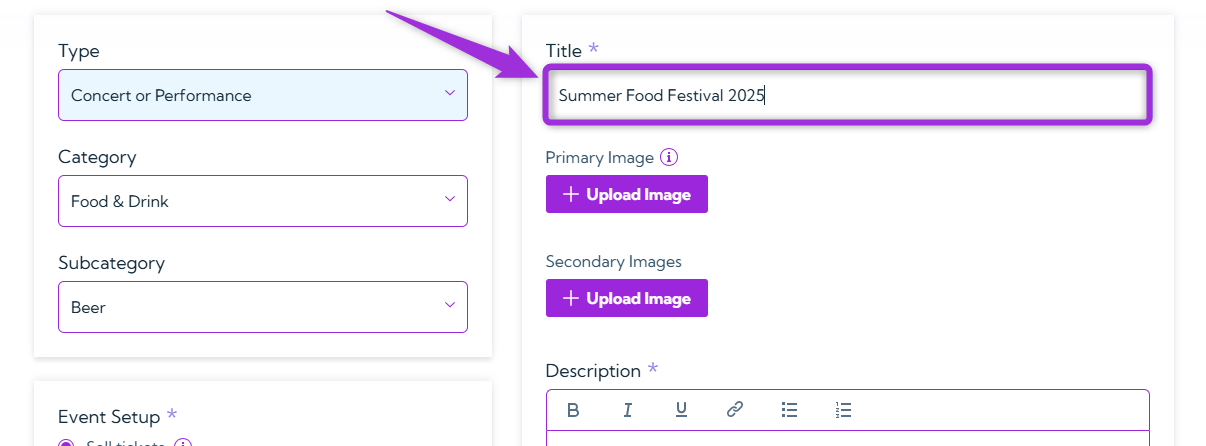This screenshot has height=446, width=1206.
Task: Toggle bold formatting in Description toolbar
Action: (x=573, y=409)
